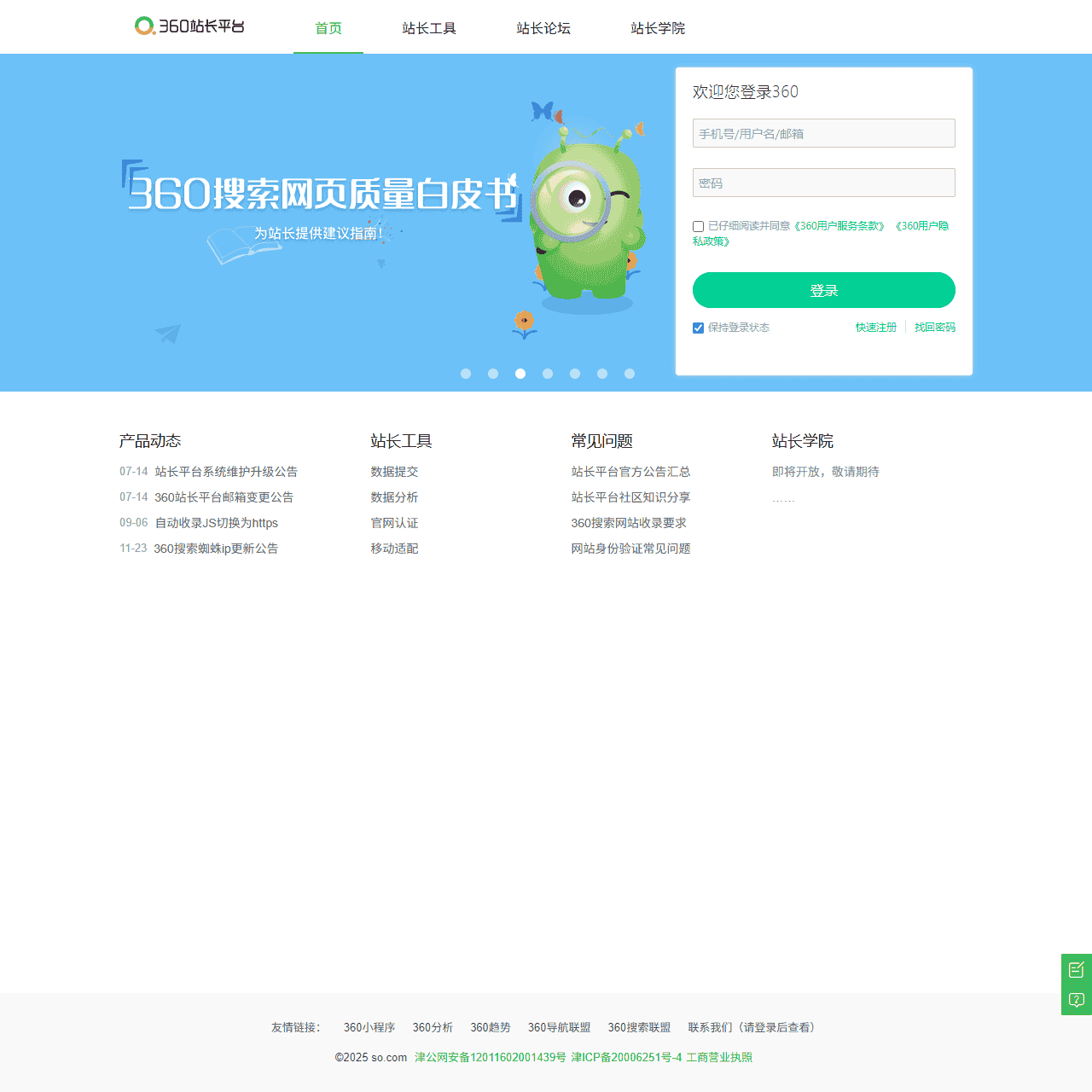Click the 360站长平台 logo
The width and height of the screenshot is (1092, 1092).
click(189, 26)
